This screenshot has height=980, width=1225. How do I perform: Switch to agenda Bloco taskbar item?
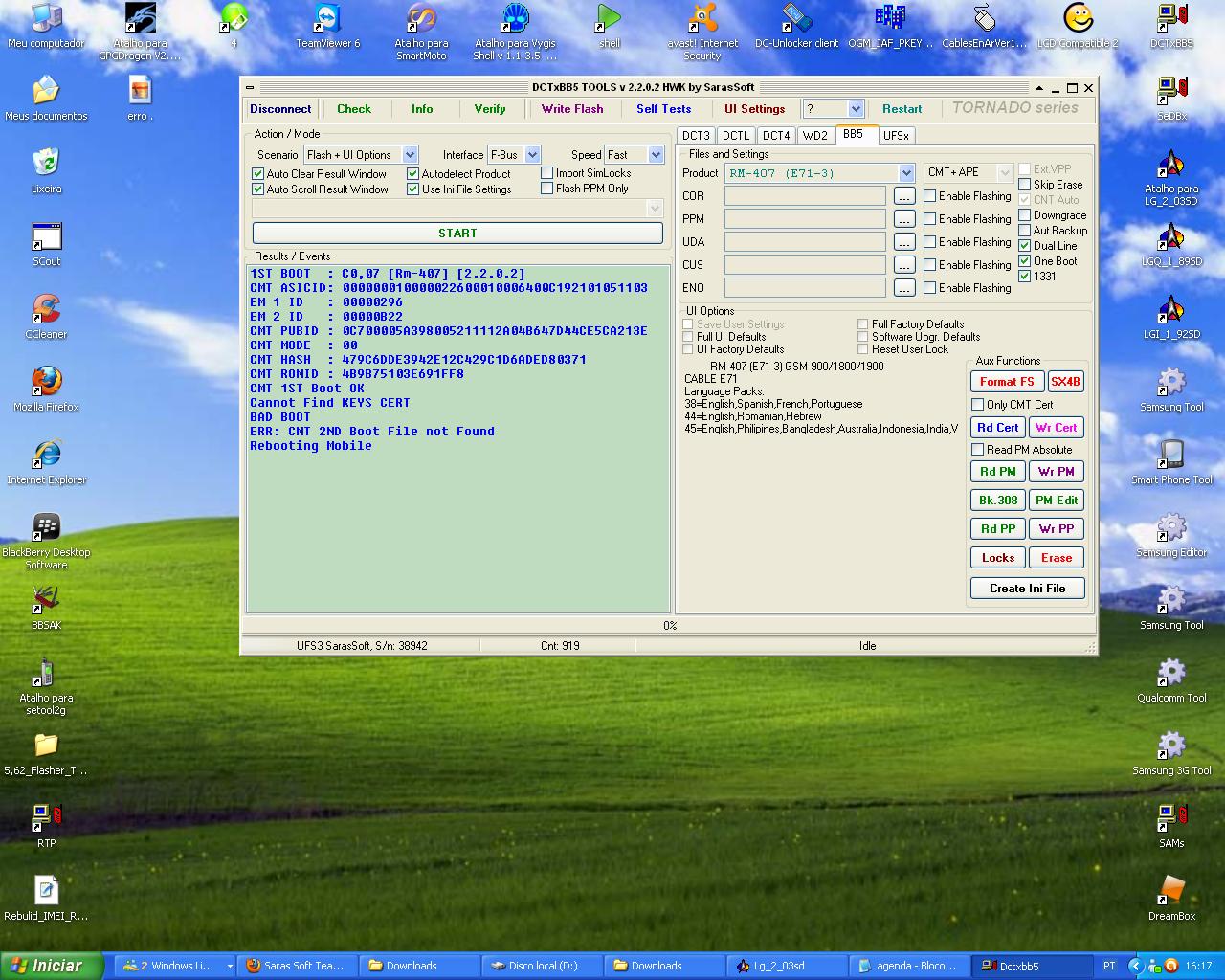tap(910, 966)
